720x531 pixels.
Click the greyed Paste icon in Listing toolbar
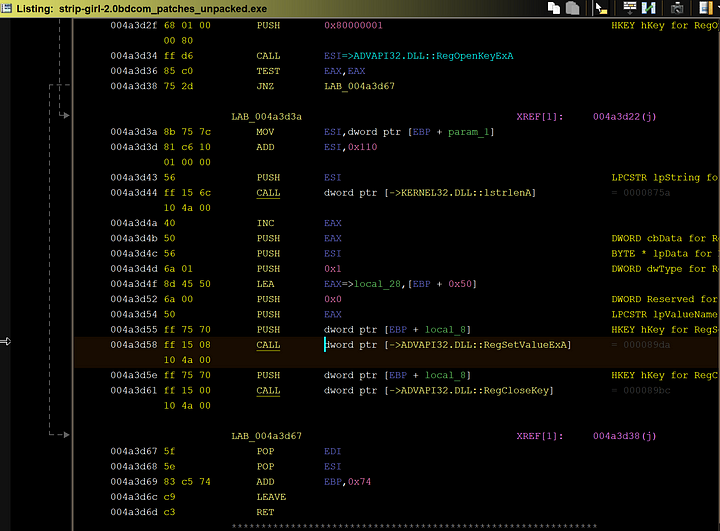coord(572,8)
